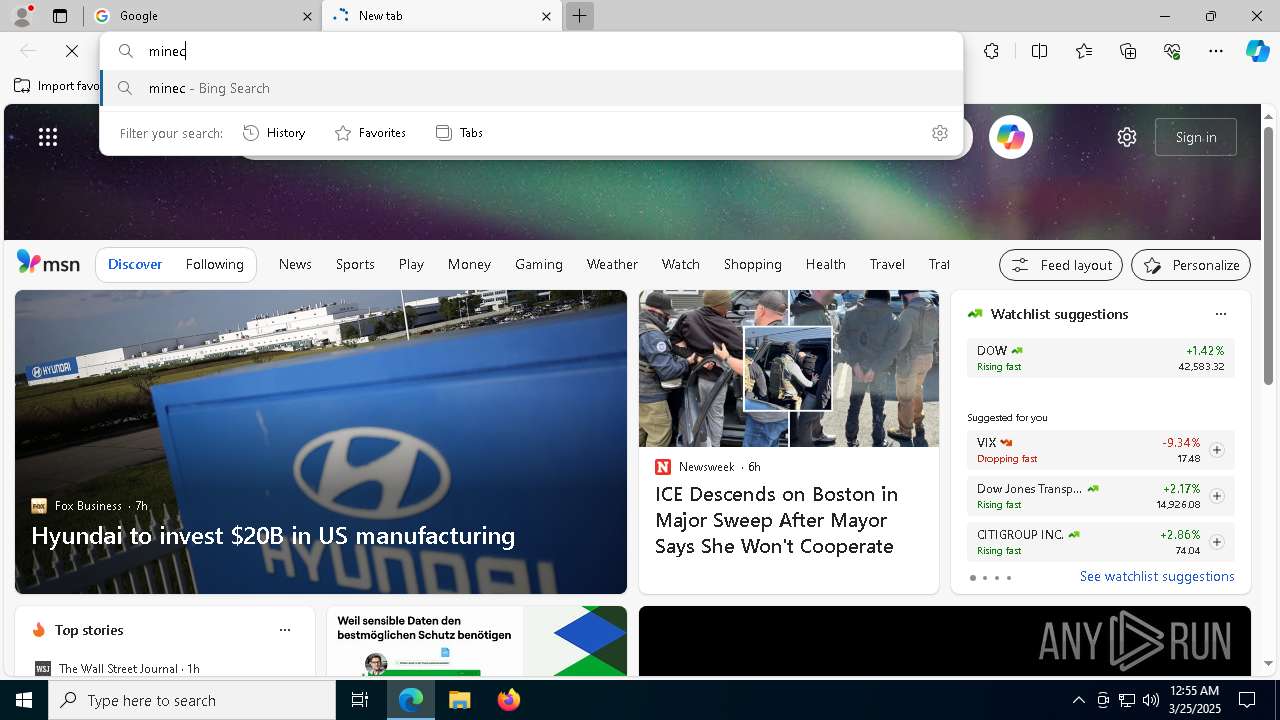Screen dimensions: 1280x720
Task: Close the New tab
Action: (546, 16)
